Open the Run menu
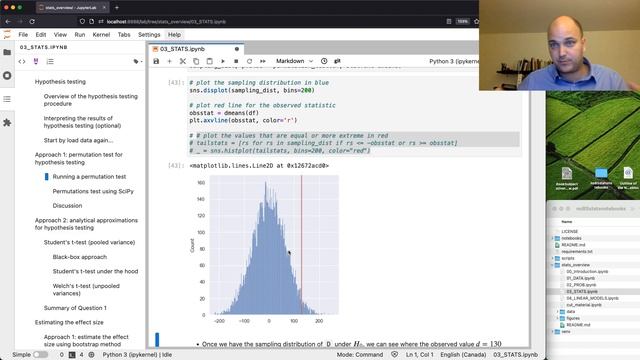 click(x=80, y=35)
